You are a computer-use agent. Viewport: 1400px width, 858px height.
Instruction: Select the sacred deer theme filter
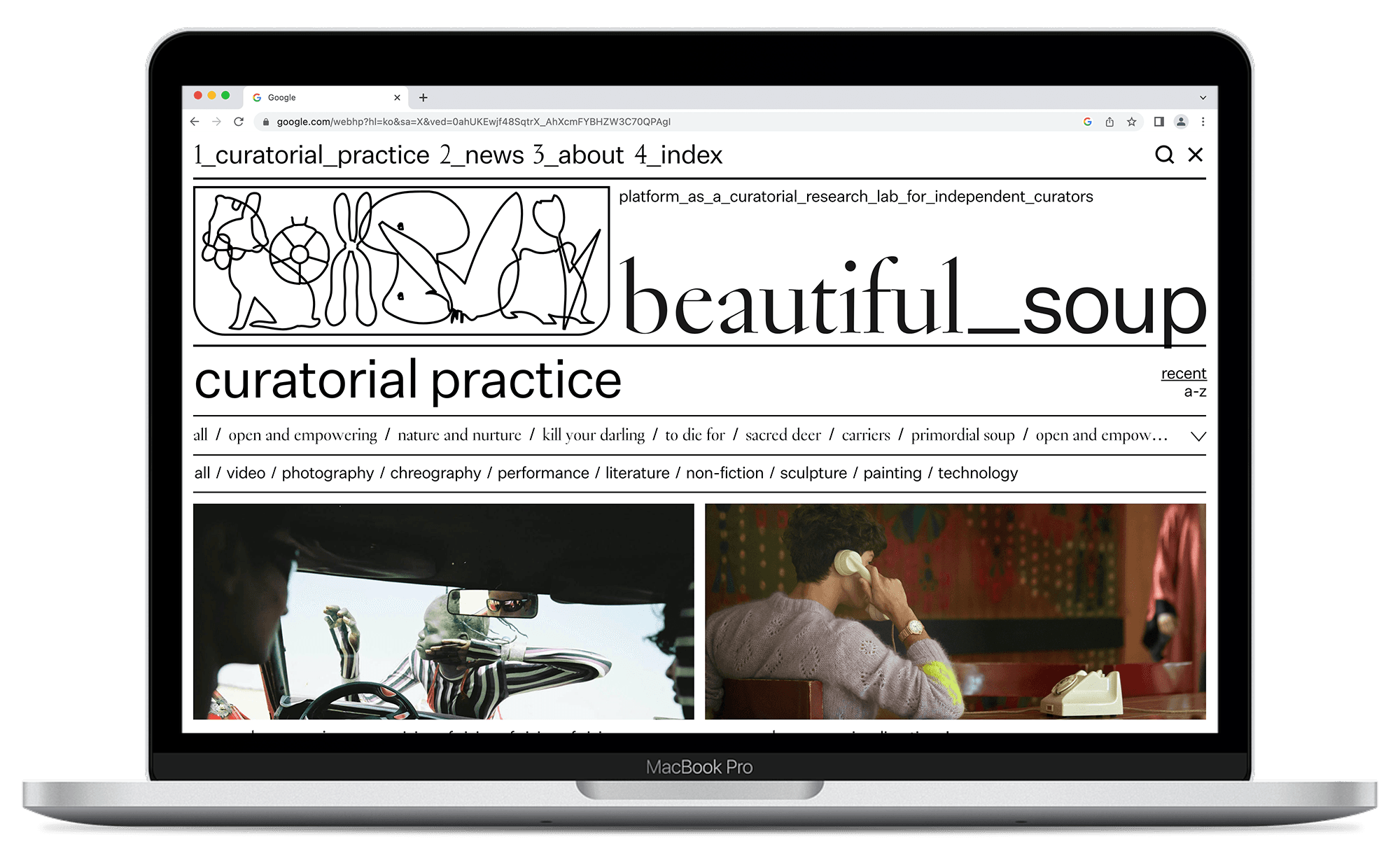783,435
